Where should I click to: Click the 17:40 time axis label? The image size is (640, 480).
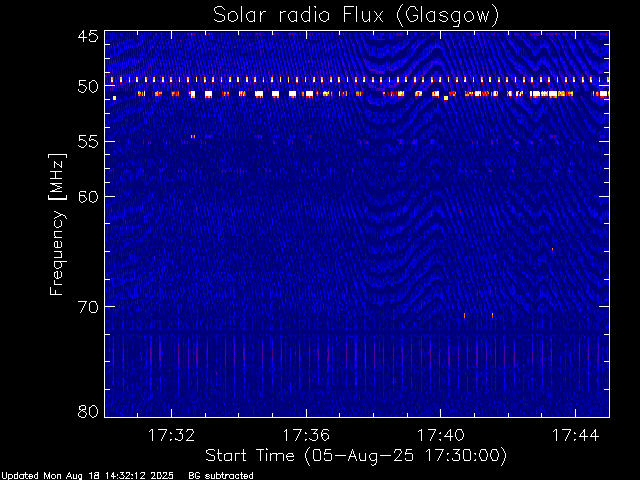(440, 435)
